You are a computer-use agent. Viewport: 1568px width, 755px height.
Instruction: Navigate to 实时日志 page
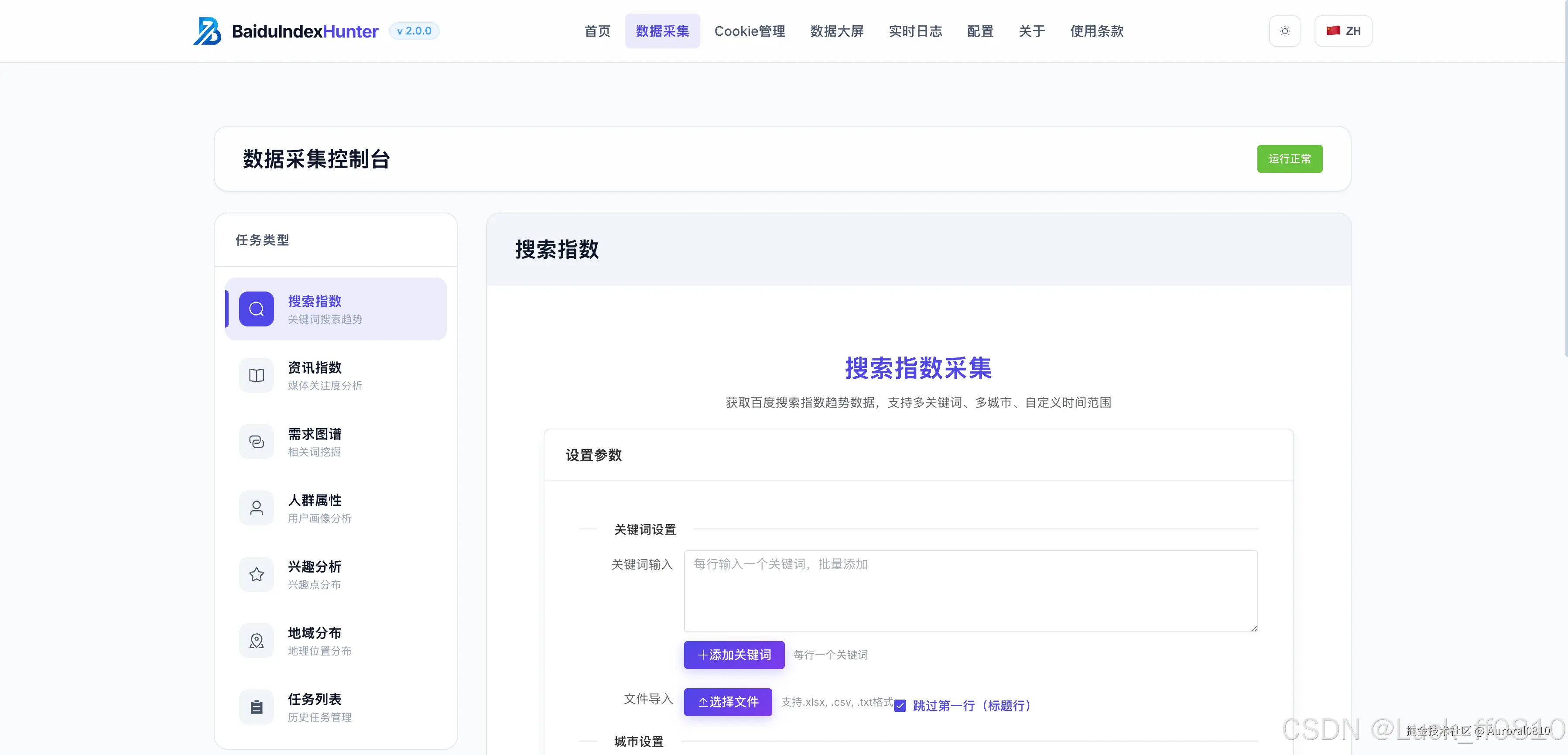[x=915, y=31]
